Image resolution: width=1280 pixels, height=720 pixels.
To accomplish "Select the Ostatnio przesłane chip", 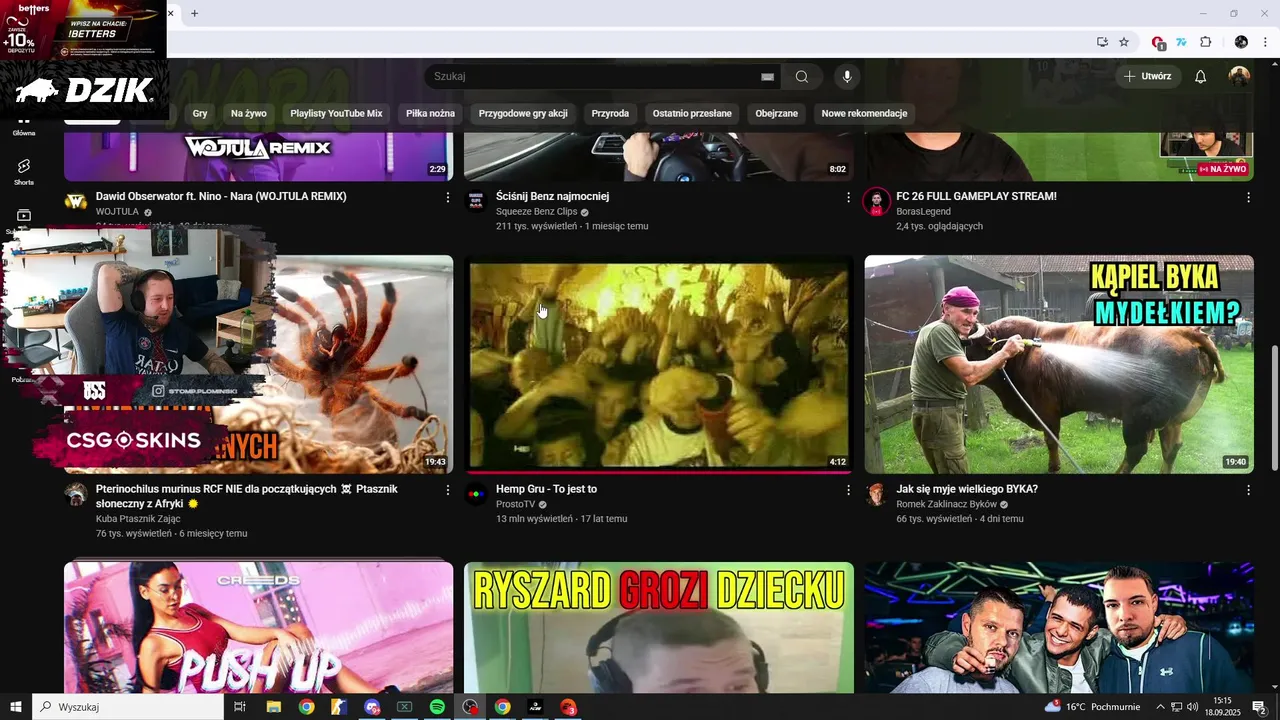I will tap(692, 114).
